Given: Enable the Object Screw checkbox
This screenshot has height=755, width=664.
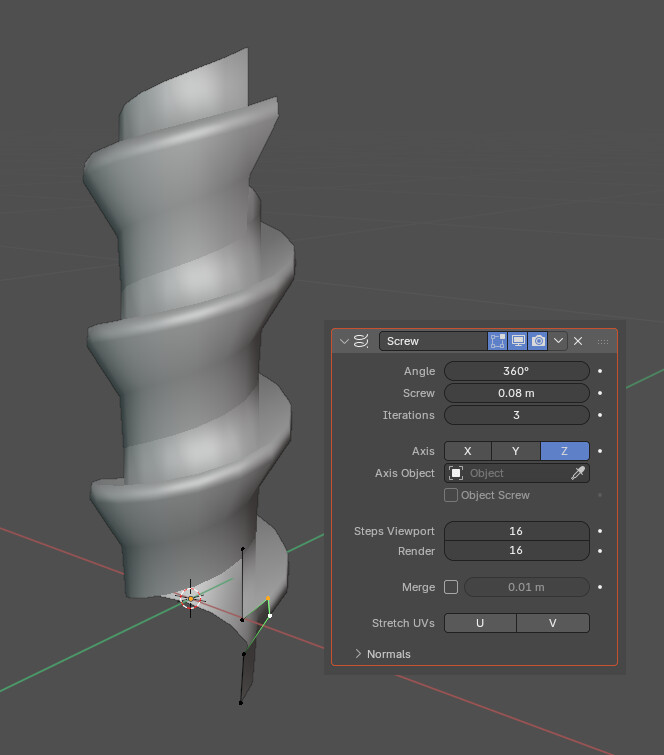Looking at the screenshot, I should (x=451, y=495).
